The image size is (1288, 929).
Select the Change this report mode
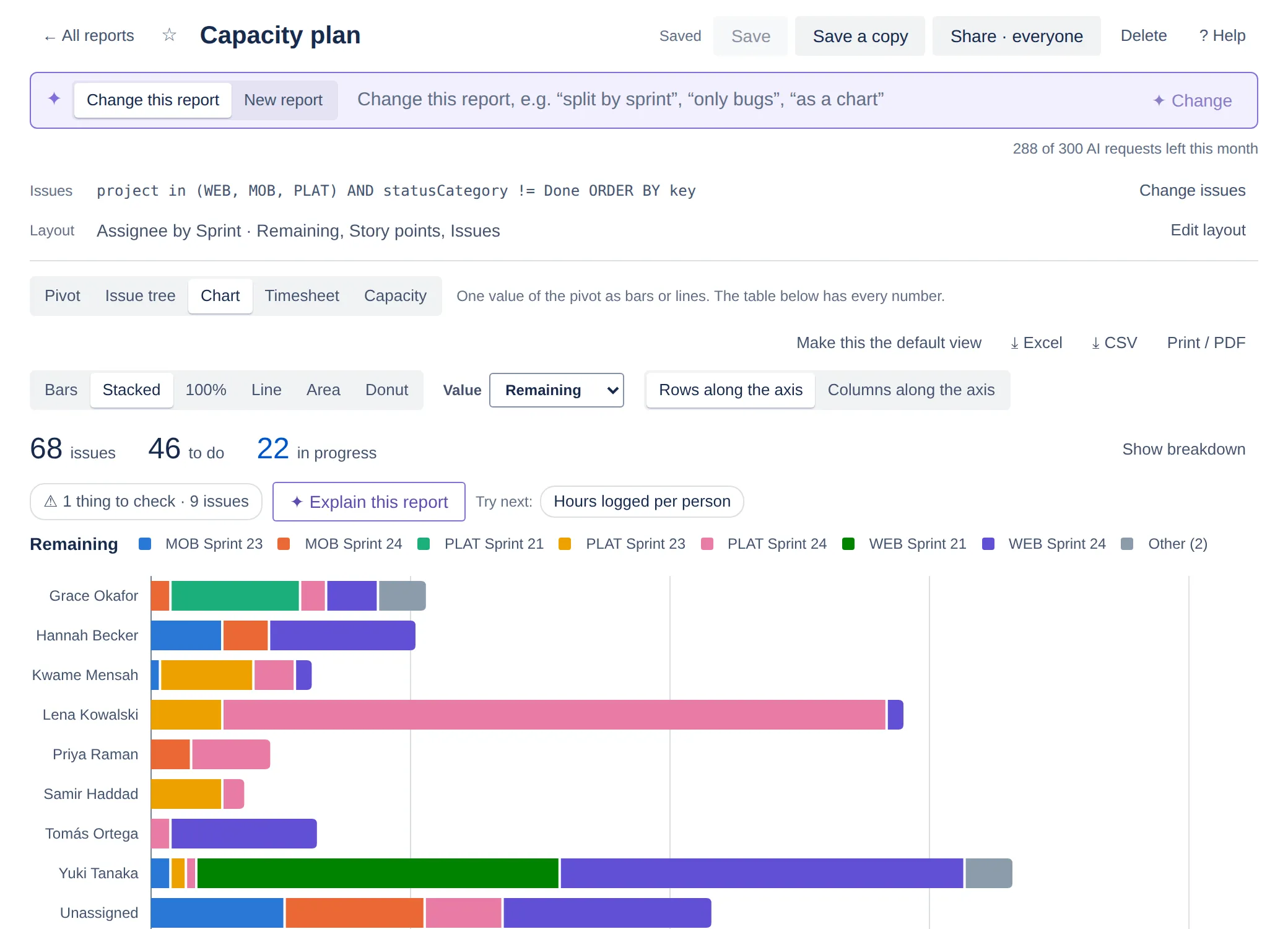click(x=153, y=100)
